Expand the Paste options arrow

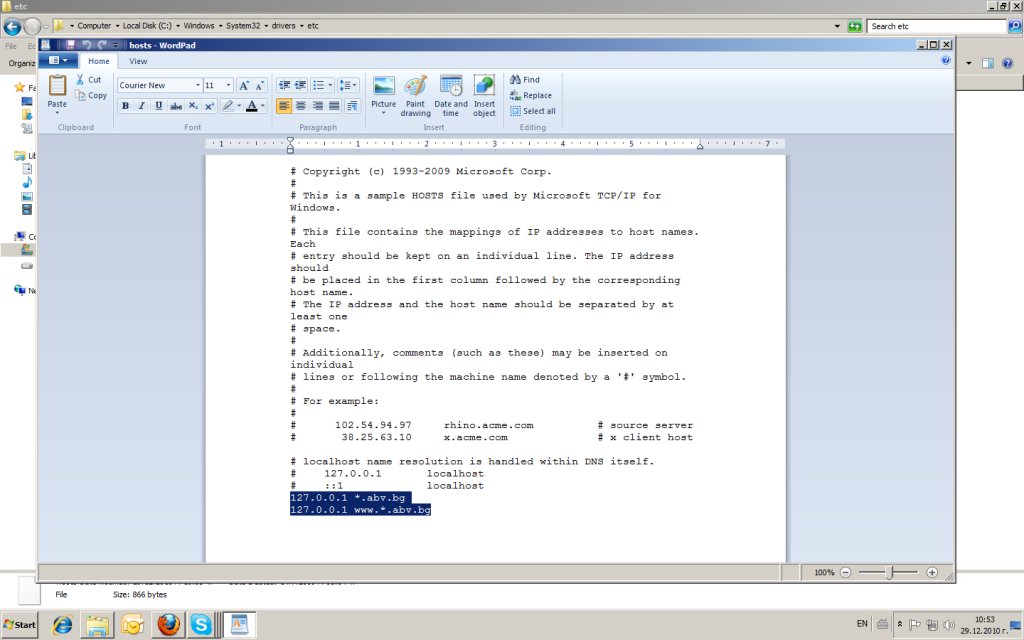tap(57, 113)
